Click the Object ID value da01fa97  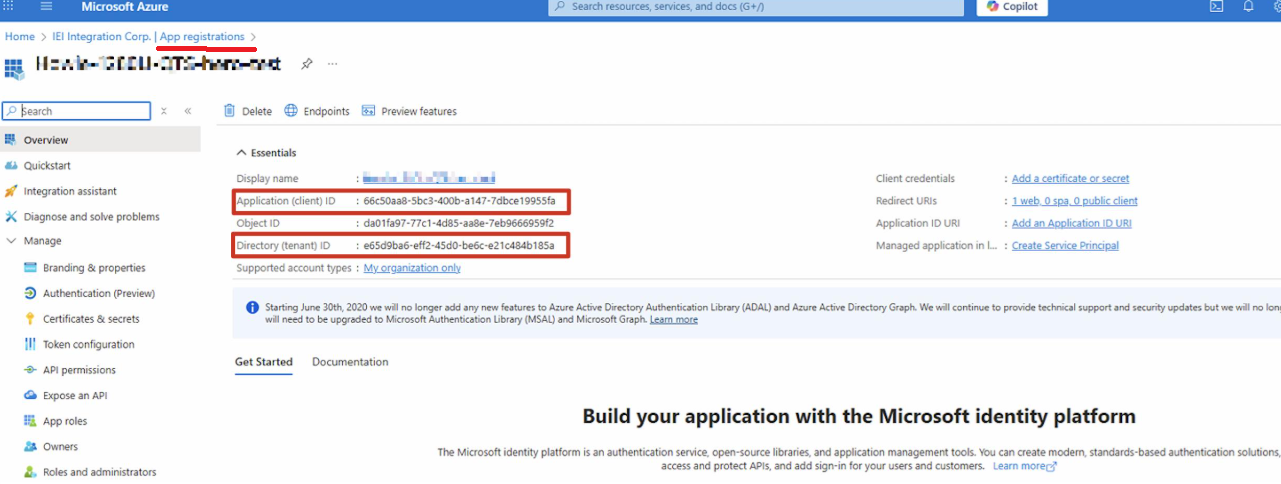tap(458, 223)
